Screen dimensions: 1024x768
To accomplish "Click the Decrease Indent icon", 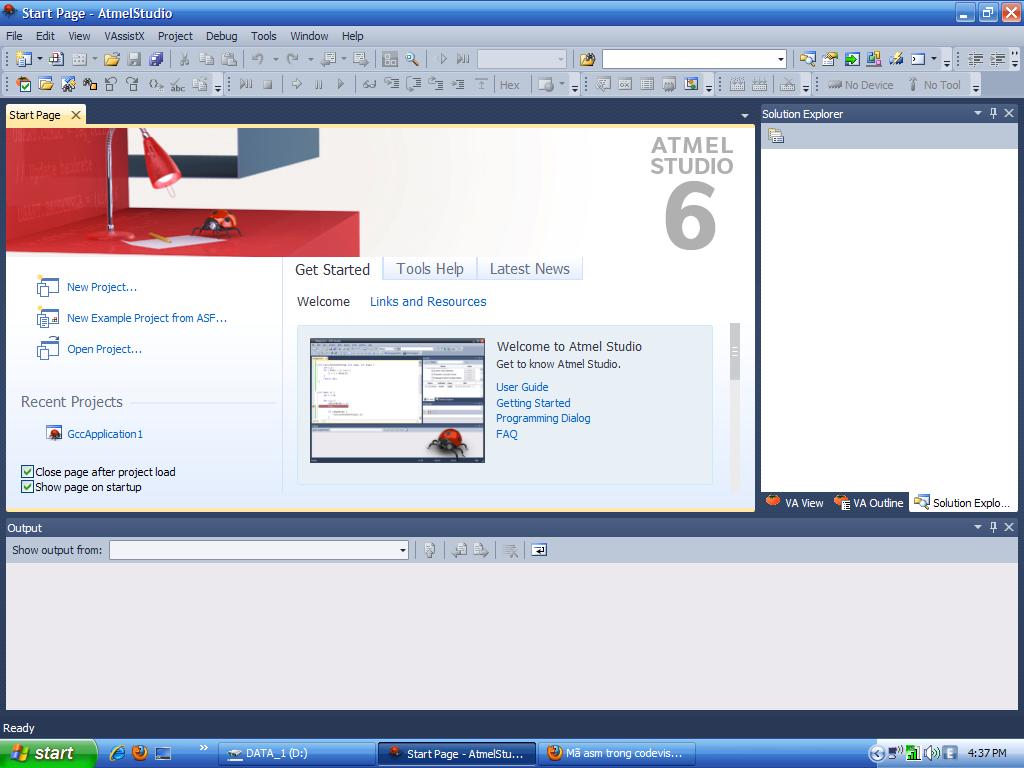I will click(x=975, y=59).
